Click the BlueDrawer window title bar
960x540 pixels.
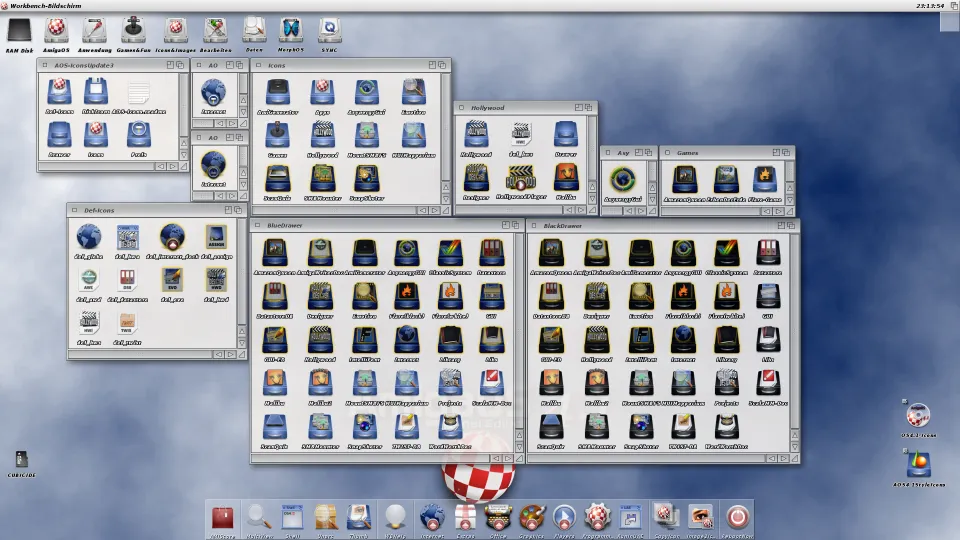pyautogui.click(x=380, y=226)
